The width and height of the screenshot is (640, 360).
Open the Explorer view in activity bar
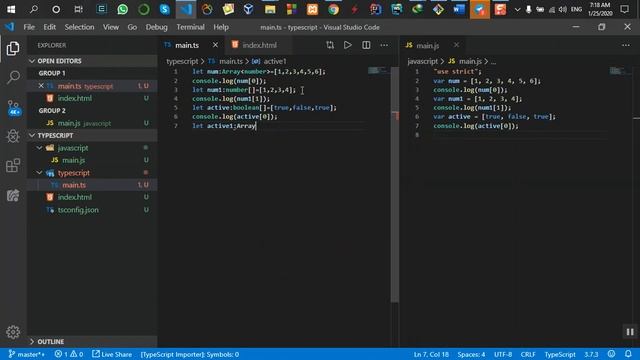coord(13,49)
